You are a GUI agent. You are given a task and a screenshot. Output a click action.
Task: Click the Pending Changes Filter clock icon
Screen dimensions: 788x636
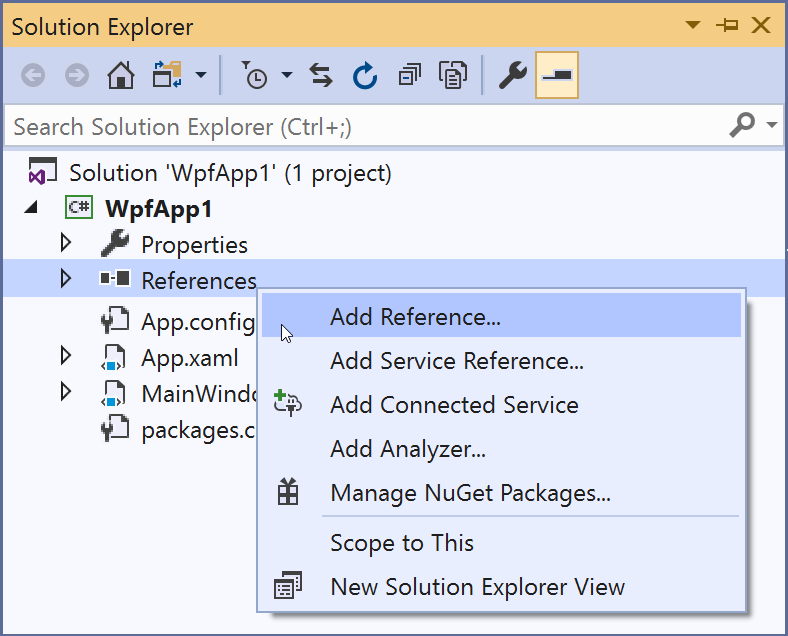[x=256, y=76]
